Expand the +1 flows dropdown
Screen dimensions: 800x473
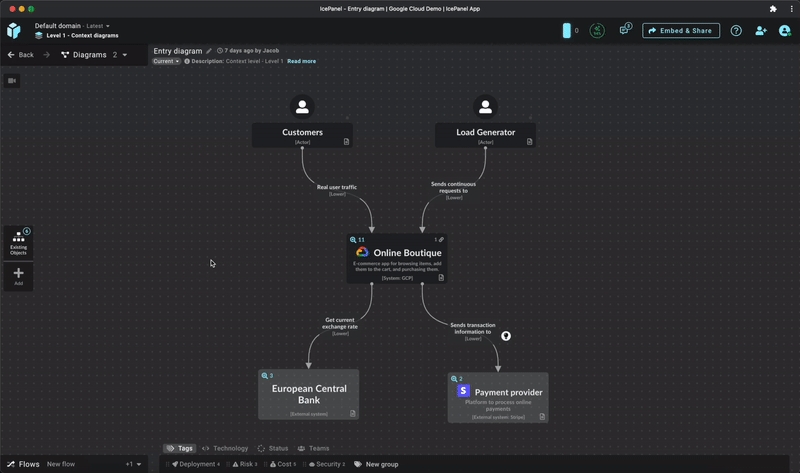point(133,464)
